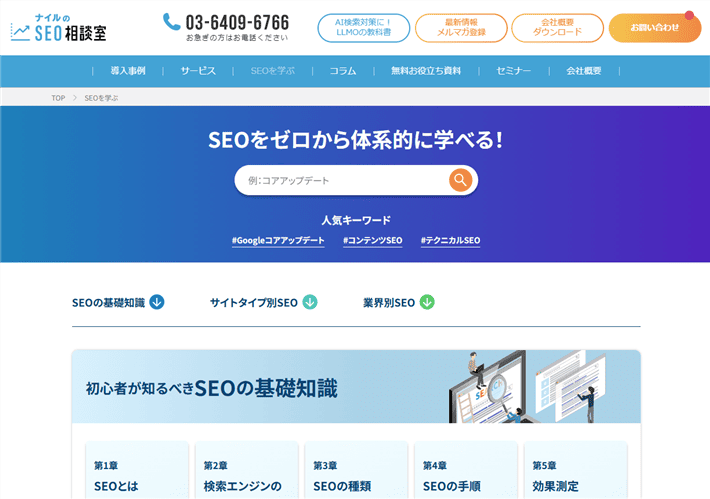Open 第2章 検索エンジンの card
The width and height of the screenshot is (710, 499).
pyautogui.click(x=247, y=470)
